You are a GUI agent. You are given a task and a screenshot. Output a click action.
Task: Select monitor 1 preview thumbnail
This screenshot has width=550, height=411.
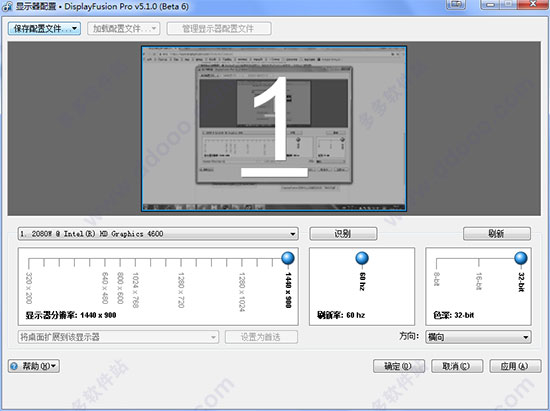pos(274,128)
